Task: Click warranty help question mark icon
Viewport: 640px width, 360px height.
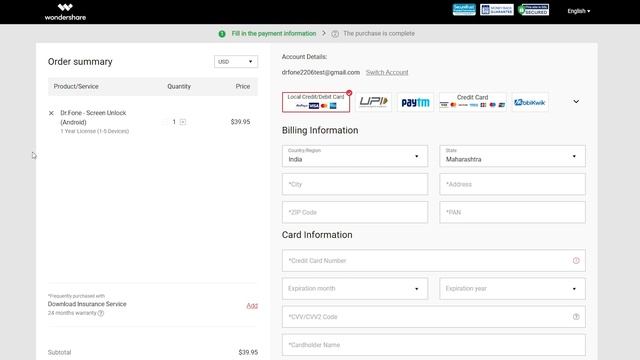Action: point(101,313)
